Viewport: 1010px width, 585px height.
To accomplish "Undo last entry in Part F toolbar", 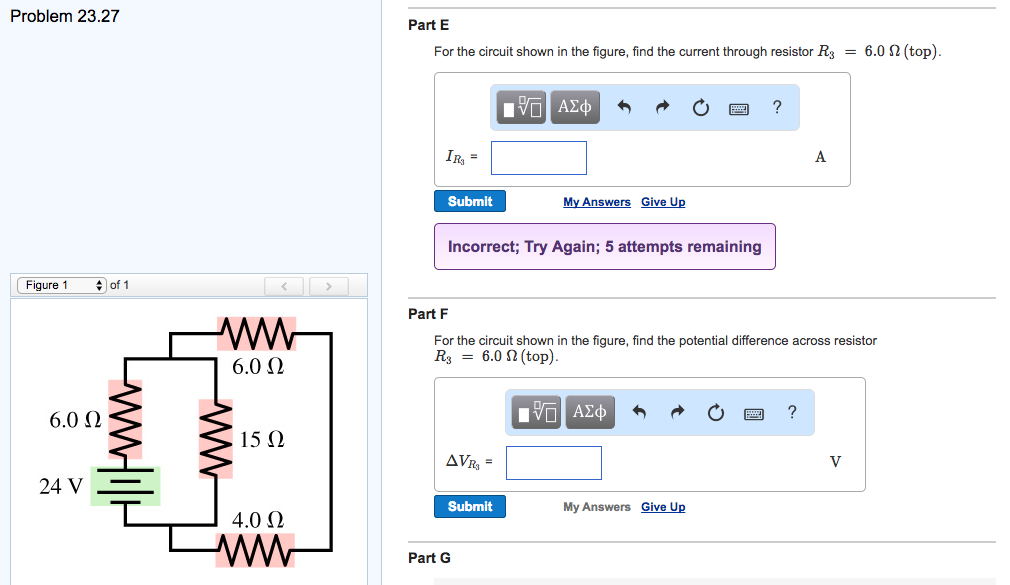I will [639, 412].
